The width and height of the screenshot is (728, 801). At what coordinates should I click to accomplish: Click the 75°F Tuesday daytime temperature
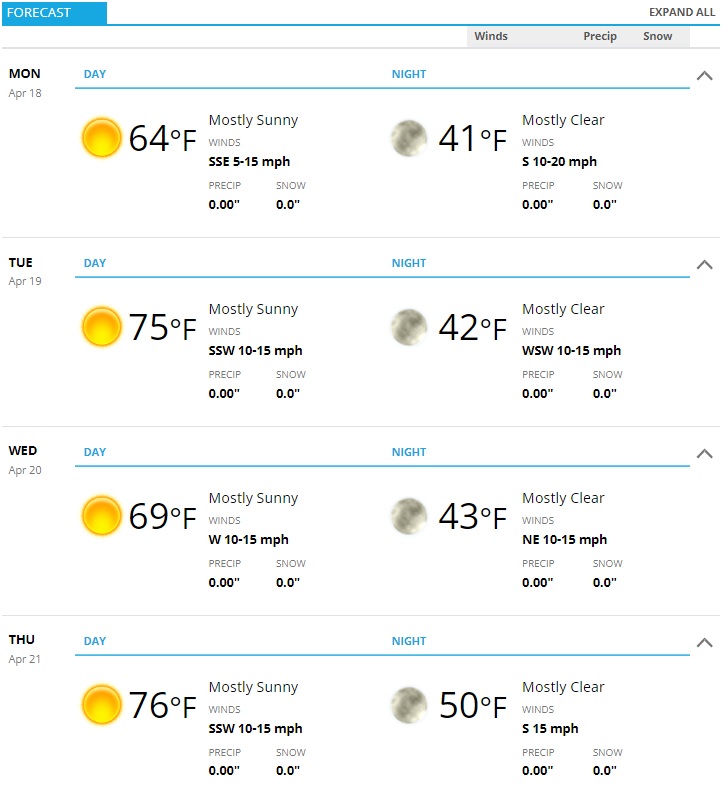click(162, 327)
